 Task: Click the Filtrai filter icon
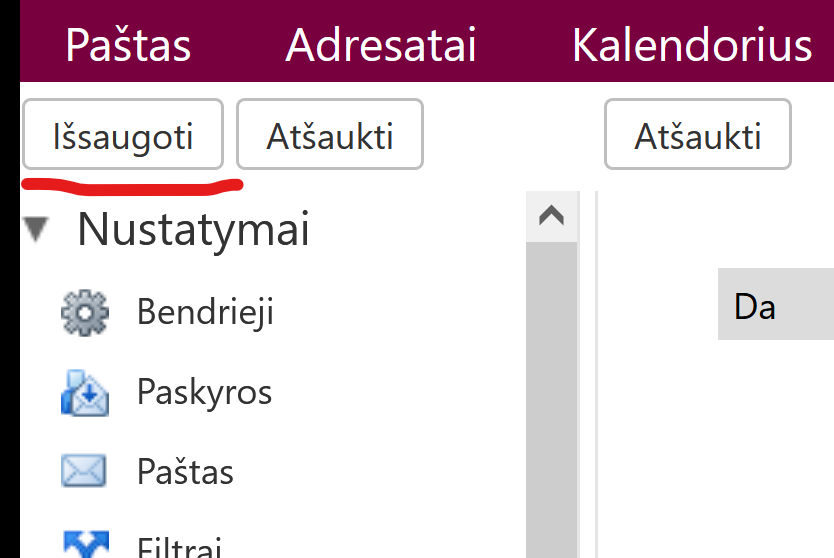click(84, 545)
